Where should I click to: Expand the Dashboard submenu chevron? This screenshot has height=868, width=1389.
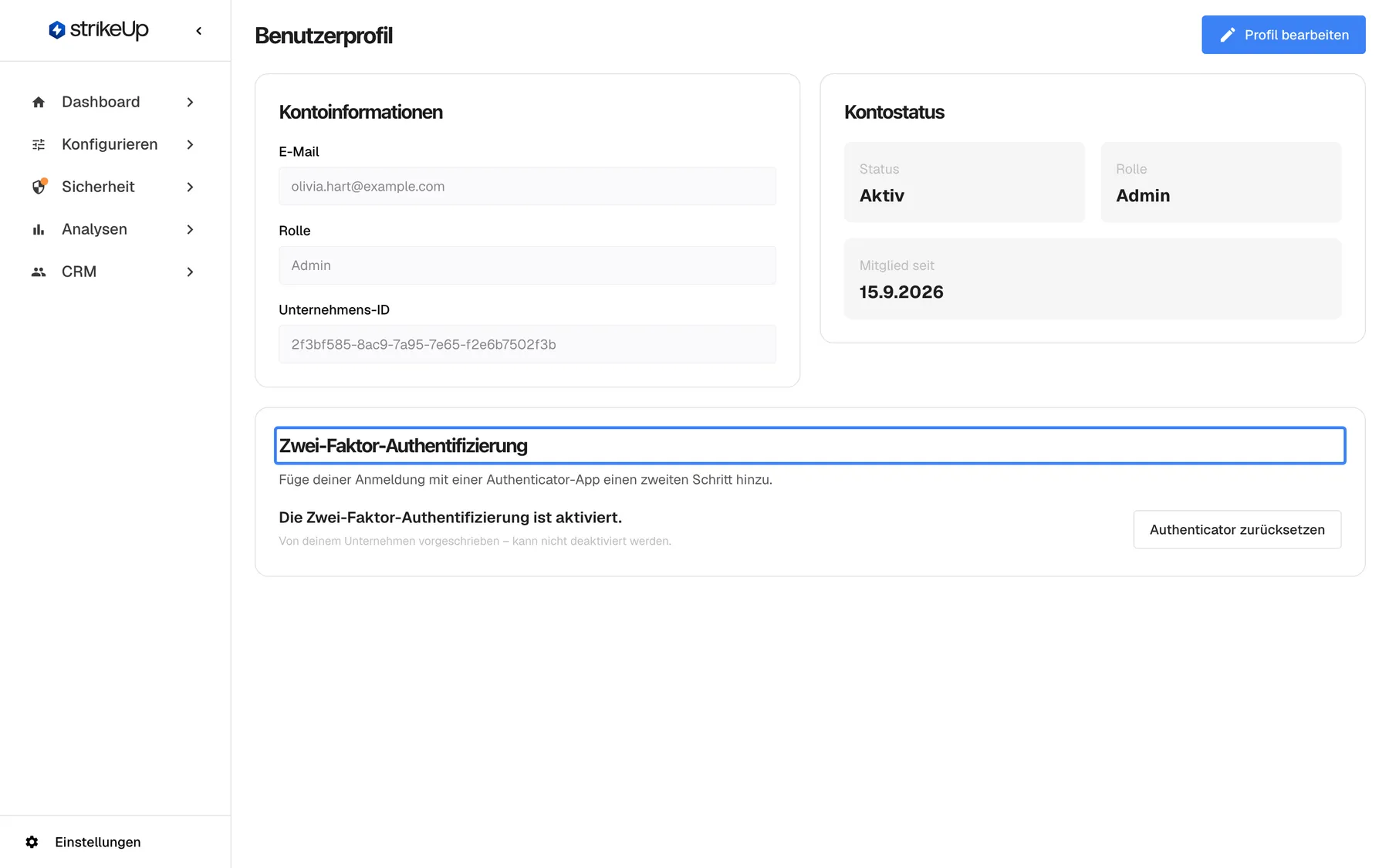point(190,102)
